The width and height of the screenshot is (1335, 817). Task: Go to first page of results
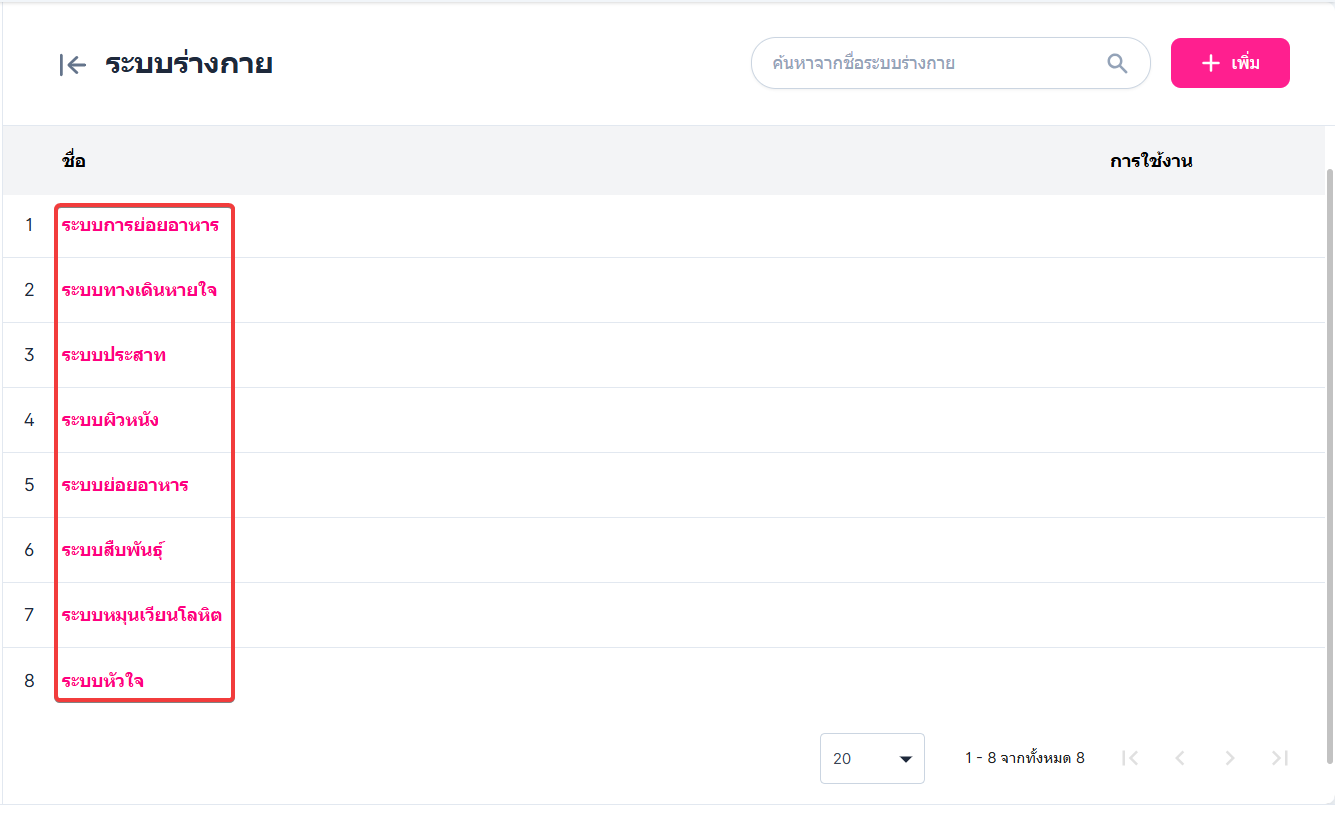1130,758
